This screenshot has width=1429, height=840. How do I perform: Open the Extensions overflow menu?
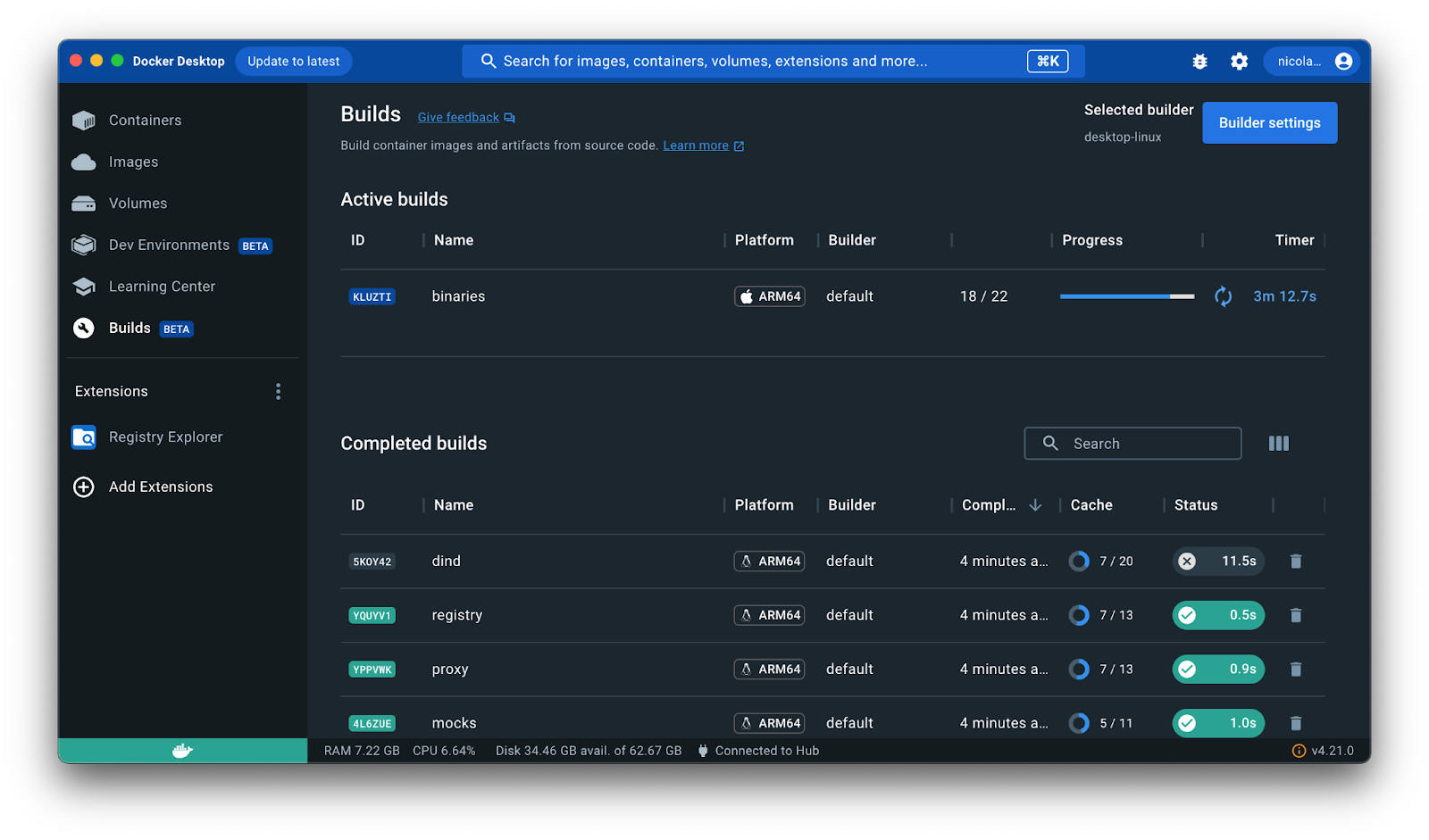tap(278, 391)
